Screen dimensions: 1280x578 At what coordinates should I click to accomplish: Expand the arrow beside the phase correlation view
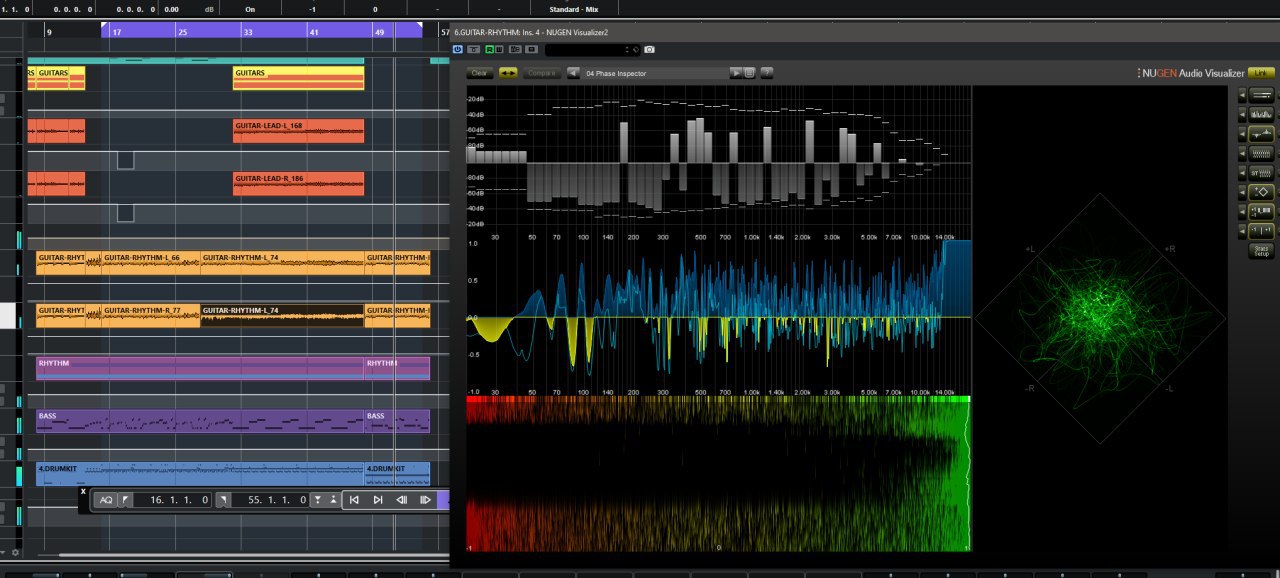coord(1242,134)
